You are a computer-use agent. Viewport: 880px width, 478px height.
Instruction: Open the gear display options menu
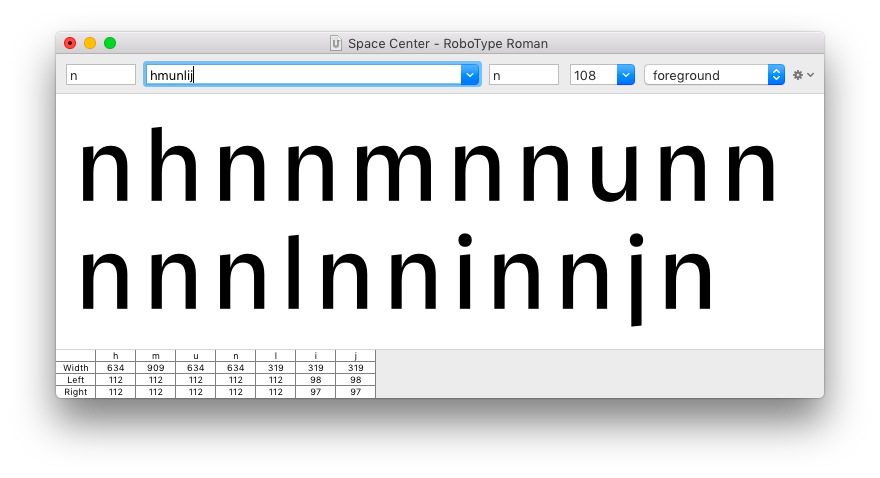[x=803, y=75]
